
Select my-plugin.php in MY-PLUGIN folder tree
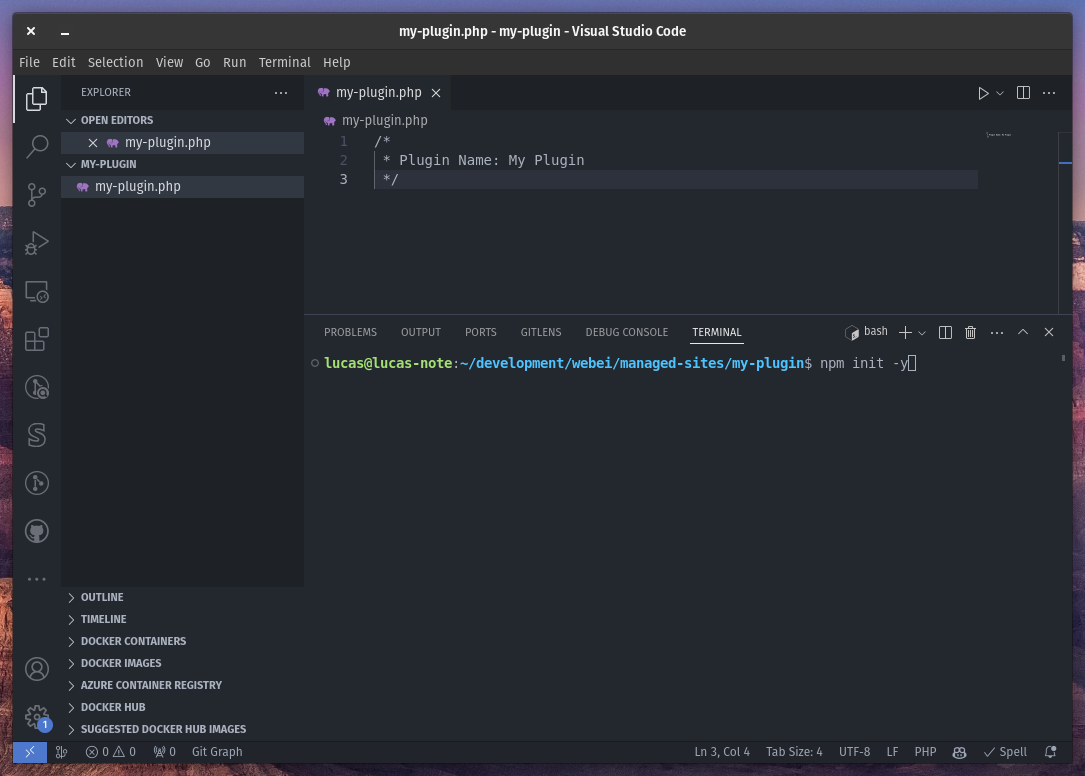[183, 187]
